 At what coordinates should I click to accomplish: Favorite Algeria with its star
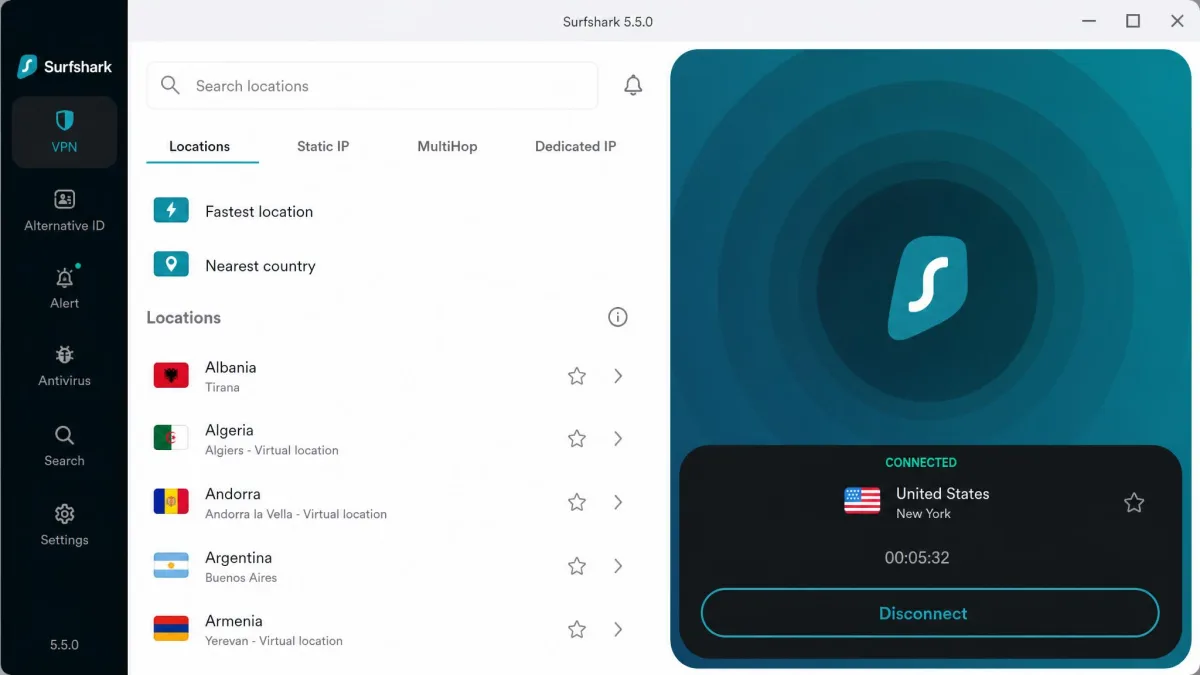(x=577, y=439)
